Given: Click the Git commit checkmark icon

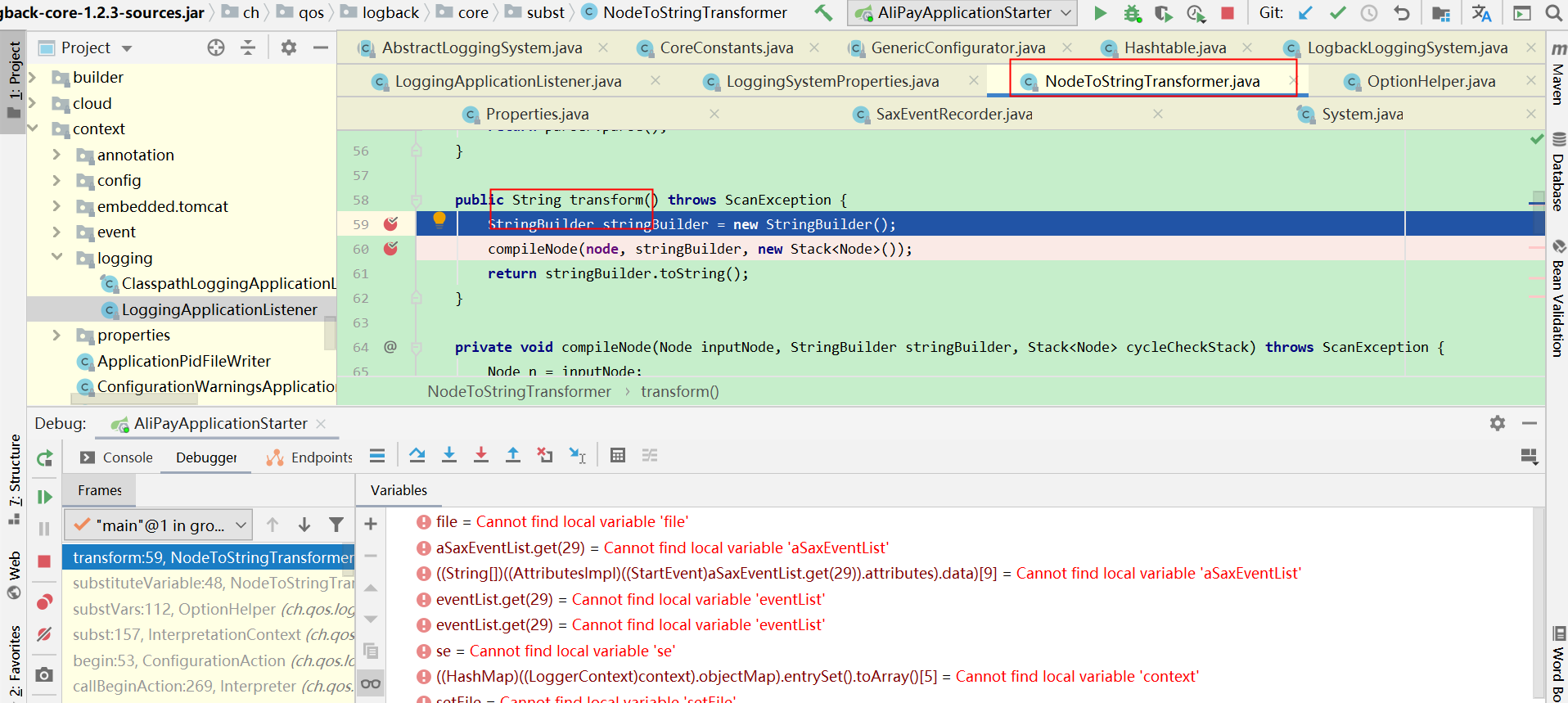Looking at the screenshot, I should [1338, 13].
